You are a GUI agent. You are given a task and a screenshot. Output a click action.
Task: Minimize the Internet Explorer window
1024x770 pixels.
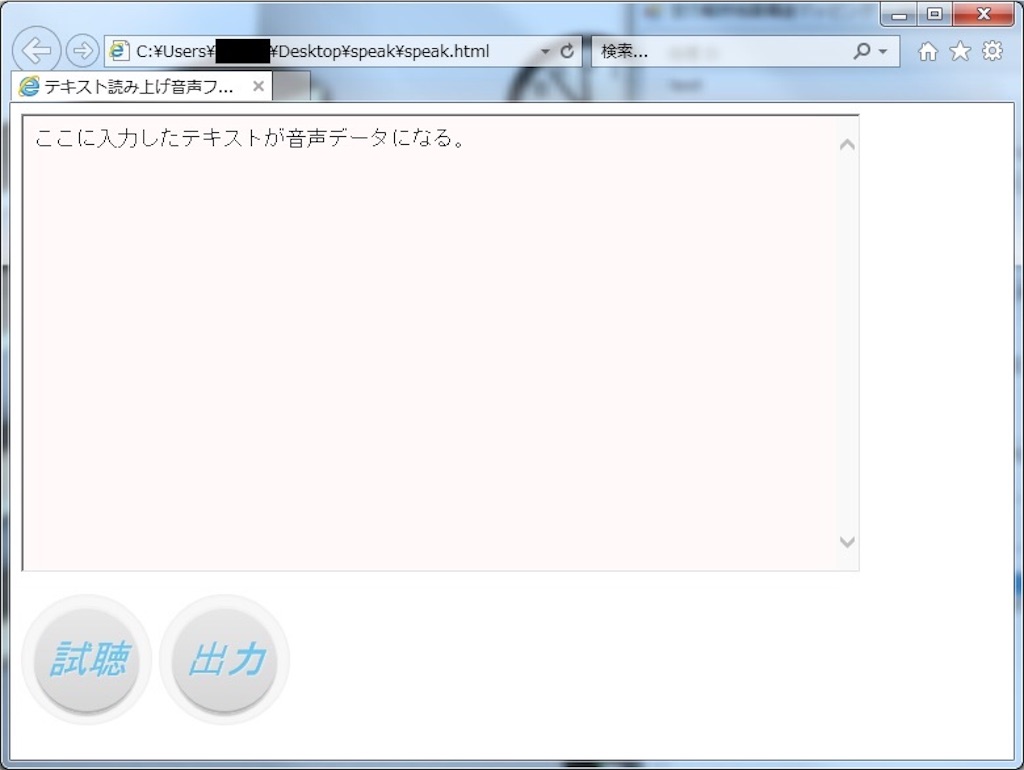[x=899, y=14]
